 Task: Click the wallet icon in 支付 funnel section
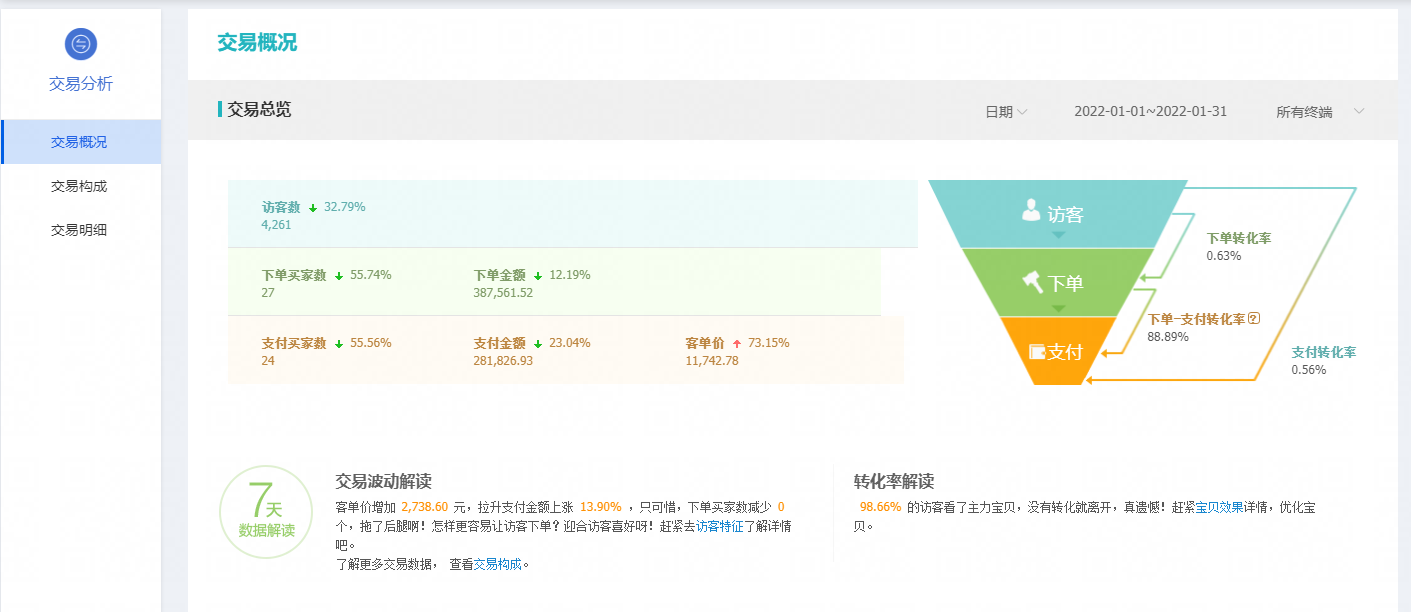coord(1037,352)
